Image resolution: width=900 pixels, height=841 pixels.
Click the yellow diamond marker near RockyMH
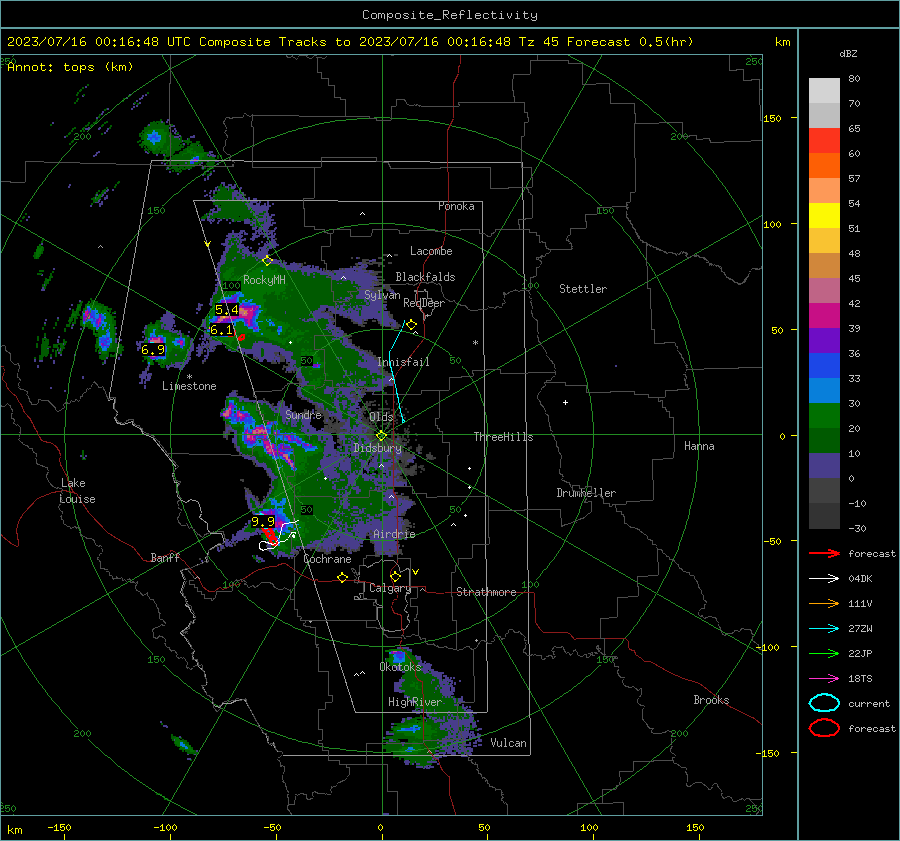pyautogui.click(x=267, y=261)
